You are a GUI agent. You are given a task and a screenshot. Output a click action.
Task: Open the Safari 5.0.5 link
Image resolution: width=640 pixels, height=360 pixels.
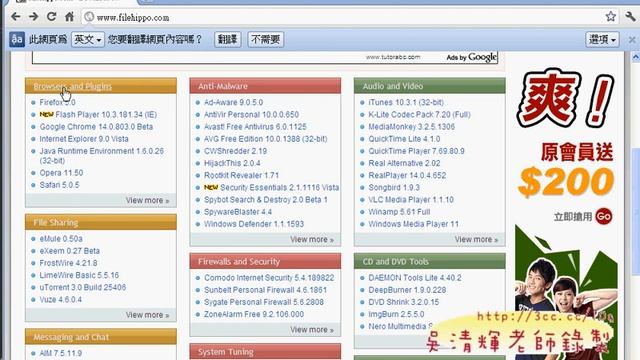[60, 185]
